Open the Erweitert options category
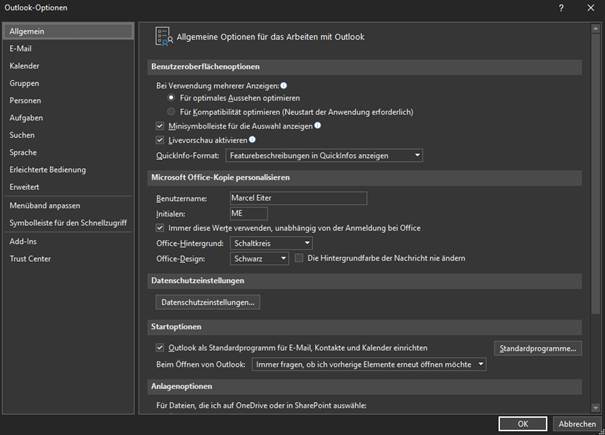 (68, 187)
